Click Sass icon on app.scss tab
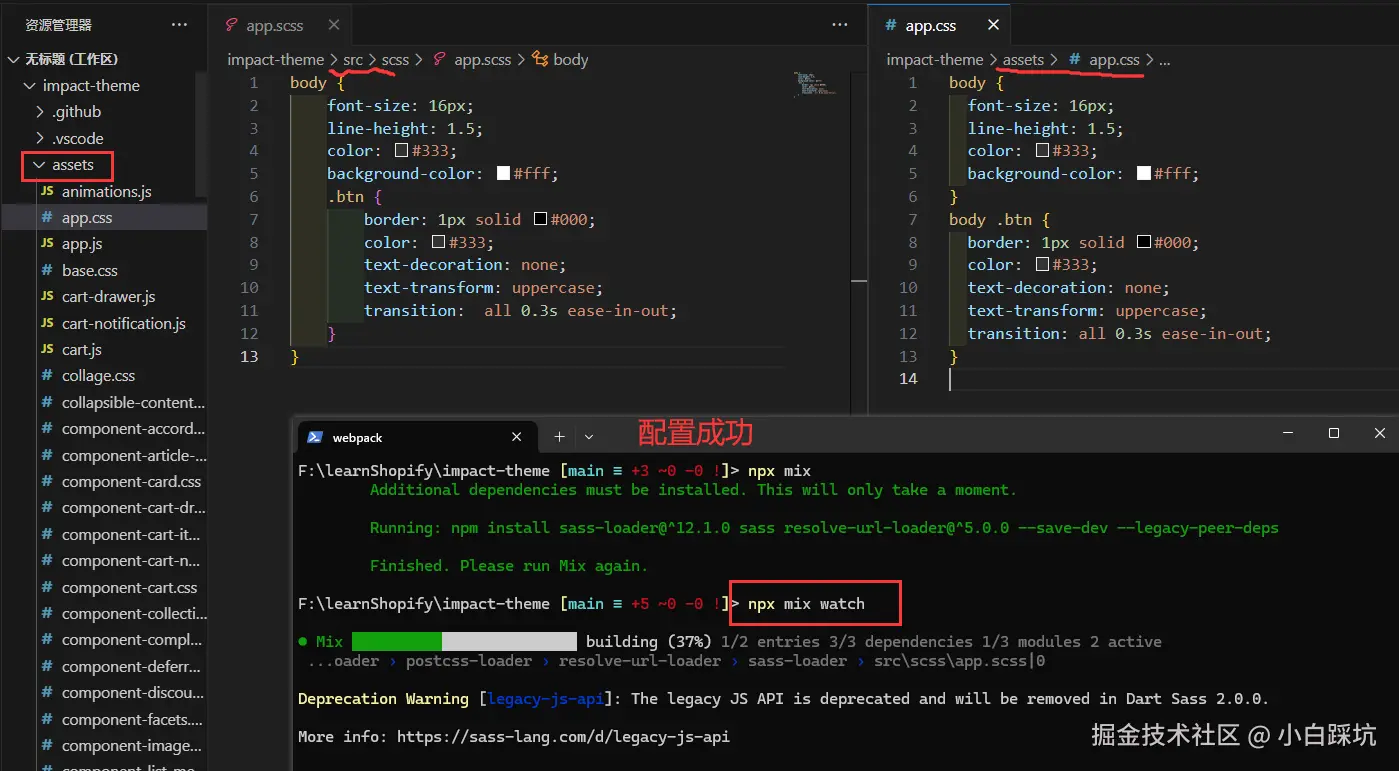The width and height of the screenshot is (1399, 771). click(x=232, y=25)
